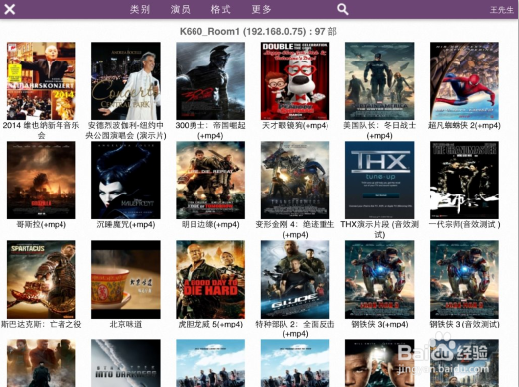Select the title 北京味道
This screenshot has height=387, width=519.
126,324
